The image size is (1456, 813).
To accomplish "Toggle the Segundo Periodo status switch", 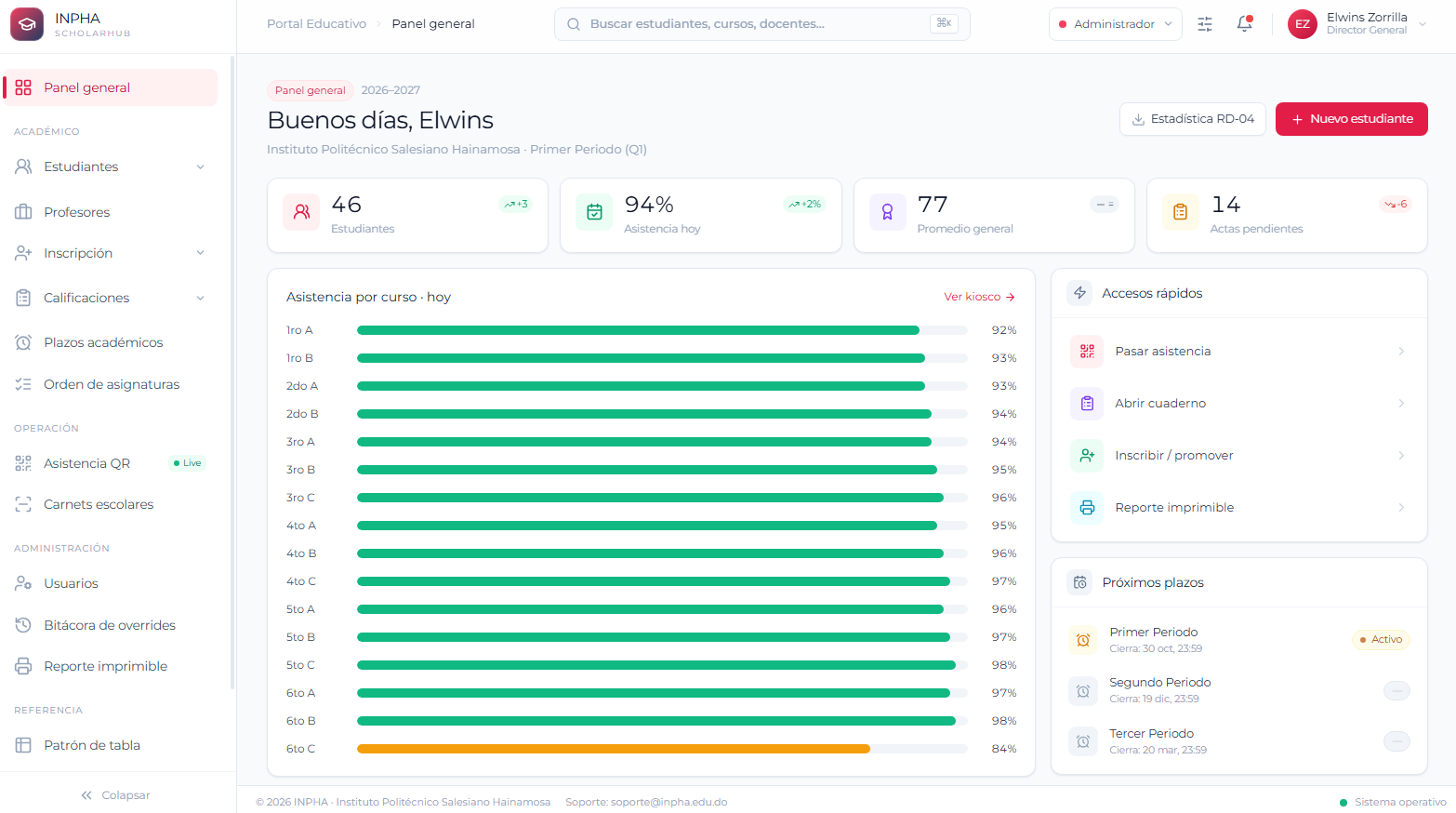I will pos(1396,690).
